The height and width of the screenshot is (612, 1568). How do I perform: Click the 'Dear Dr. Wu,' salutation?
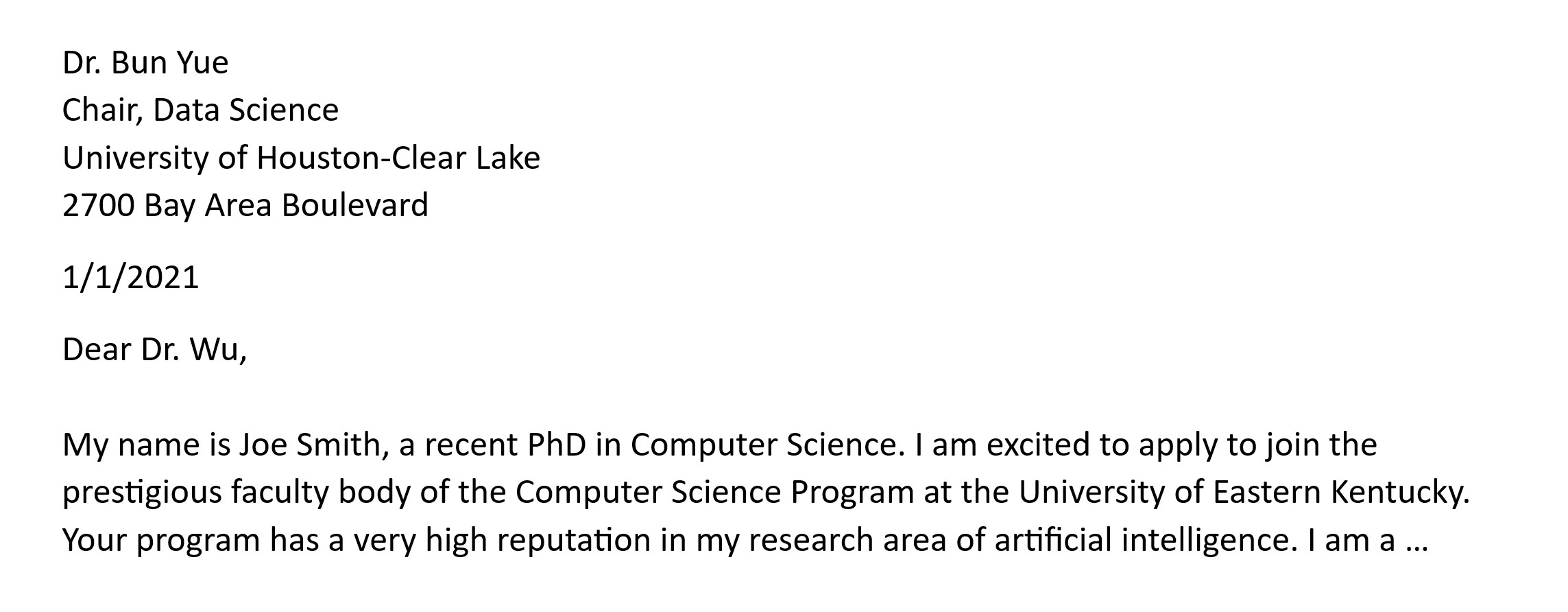[x=154, y=350]
